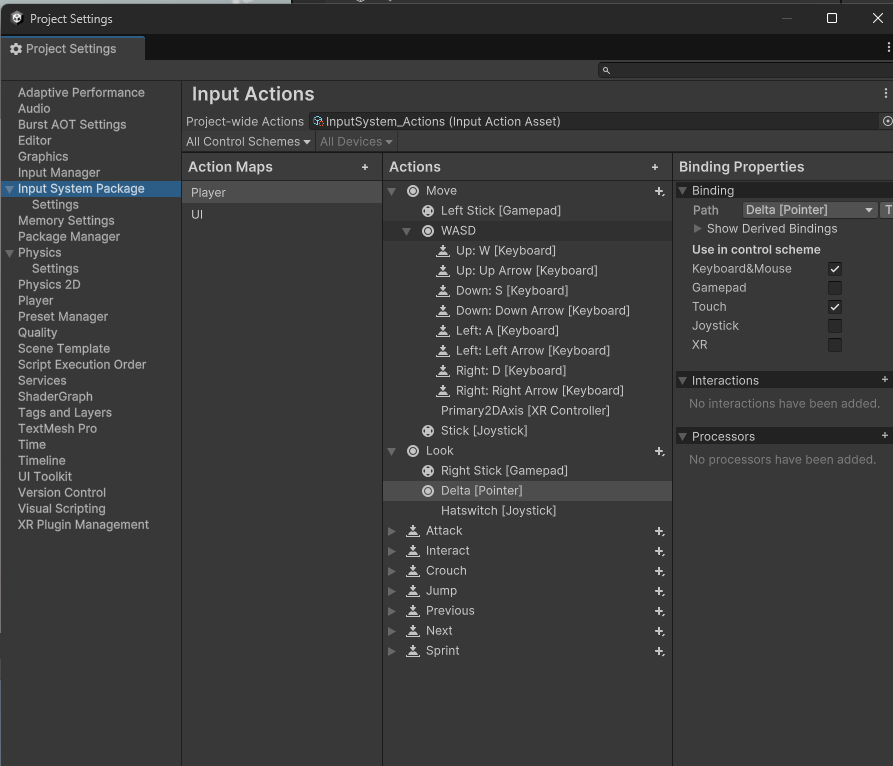Add a new interaction with plus icon

click(884, 380)
